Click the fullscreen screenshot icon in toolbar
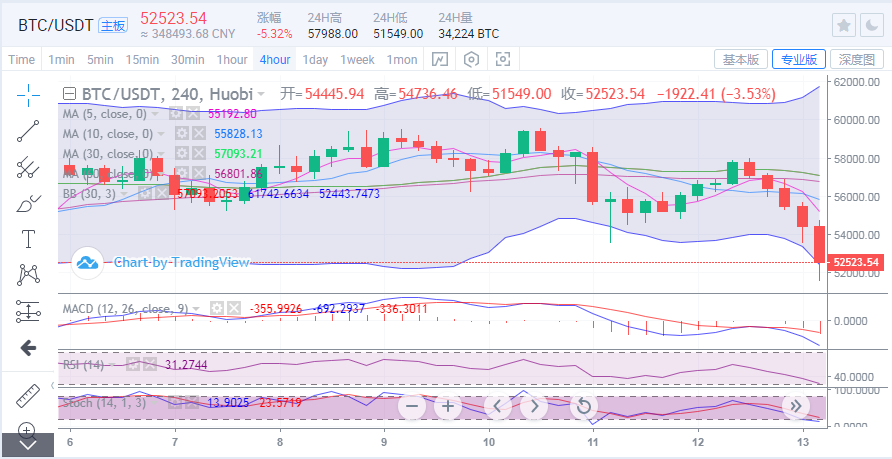Image resolution: width=892 pixels, height=459 pixels. click(503, 60)
